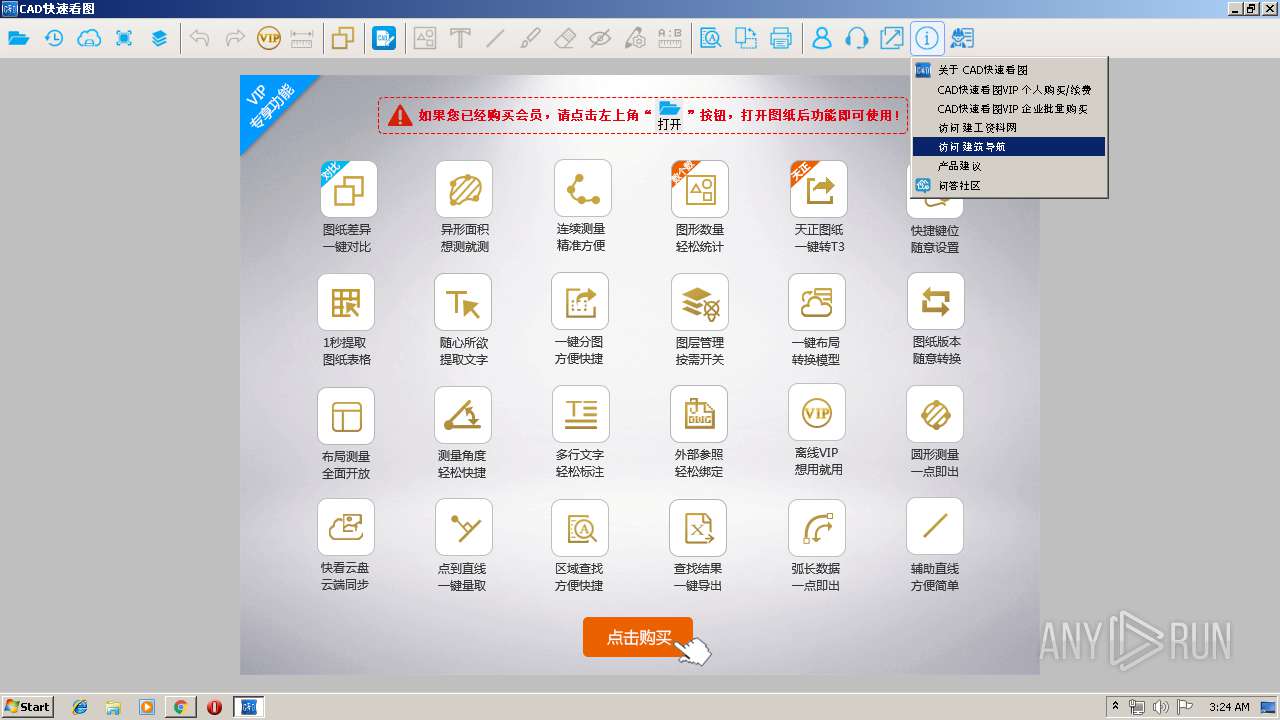Click the find text magnifier toolbar icon

click(711, 39)
